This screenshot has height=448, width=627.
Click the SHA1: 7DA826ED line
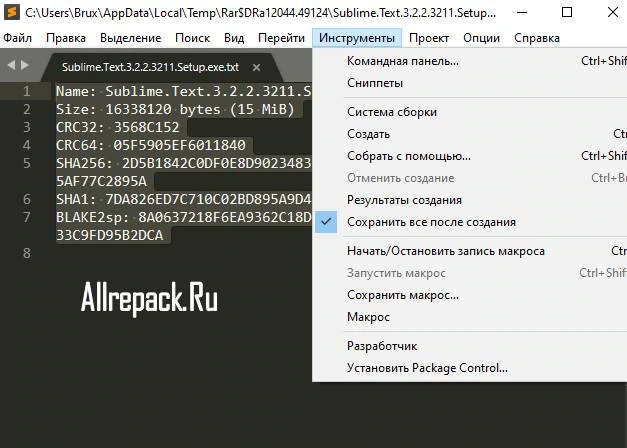(184, 199)
